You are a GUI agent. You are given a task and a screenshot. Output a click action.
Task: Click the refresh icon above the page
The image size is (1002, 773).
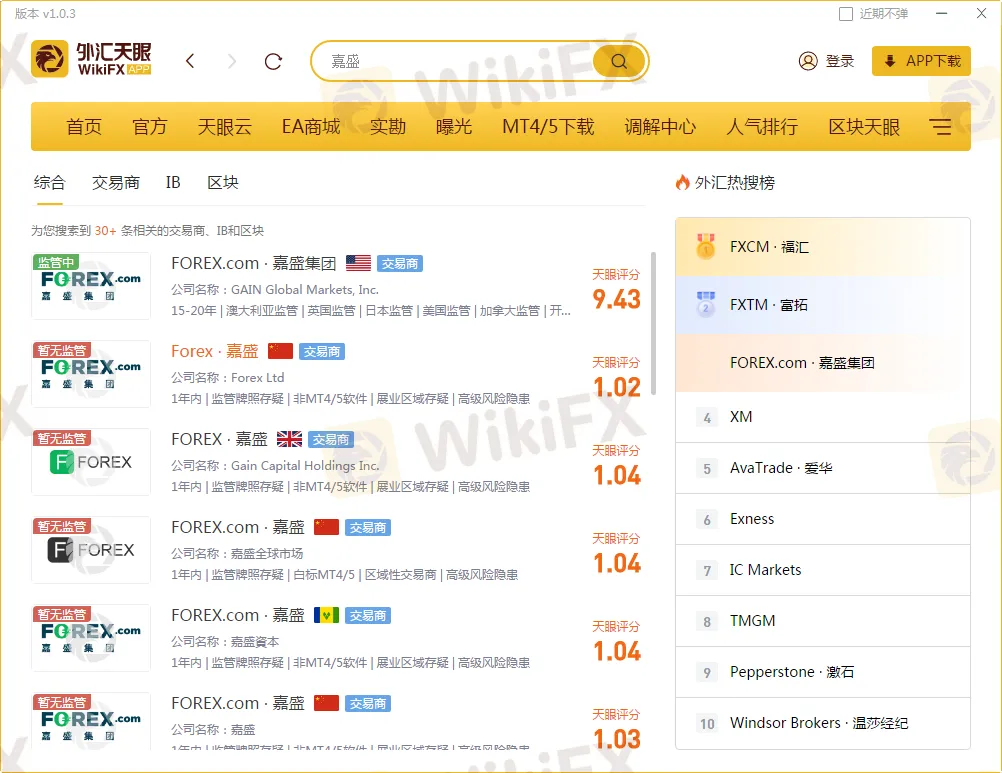click(272, 60)
